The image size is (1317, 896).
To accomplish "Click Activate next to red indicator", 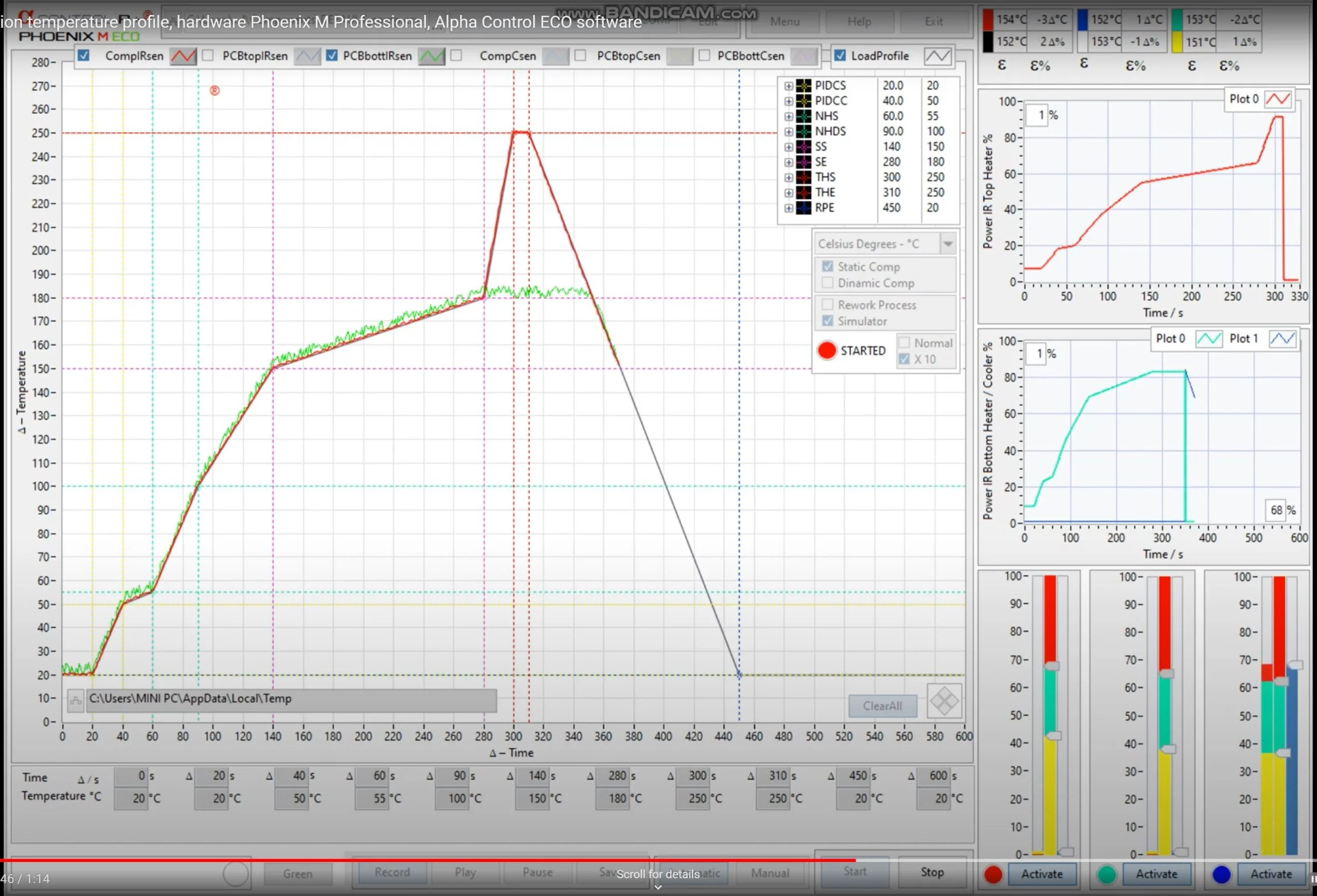I will pyautogui.click(x=1042, y=874).
